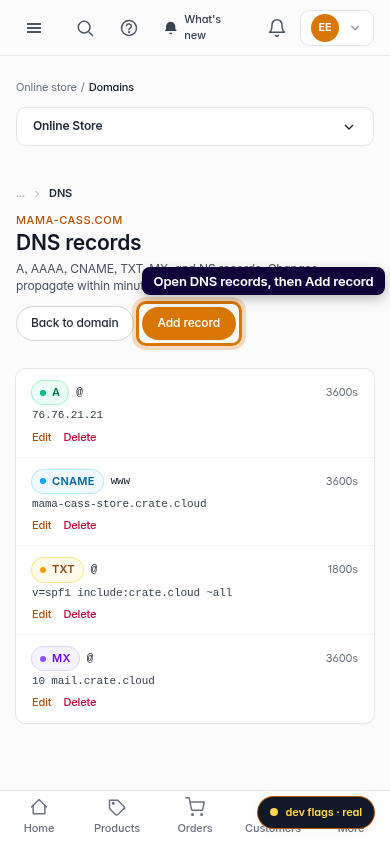Click Back to domain button
The image size is (390, 844).
tap(75, 323)
